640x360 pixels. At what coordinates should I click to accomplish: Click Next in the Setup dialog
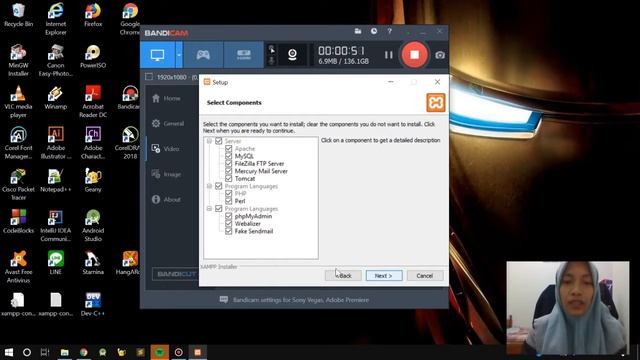[384, 276]
